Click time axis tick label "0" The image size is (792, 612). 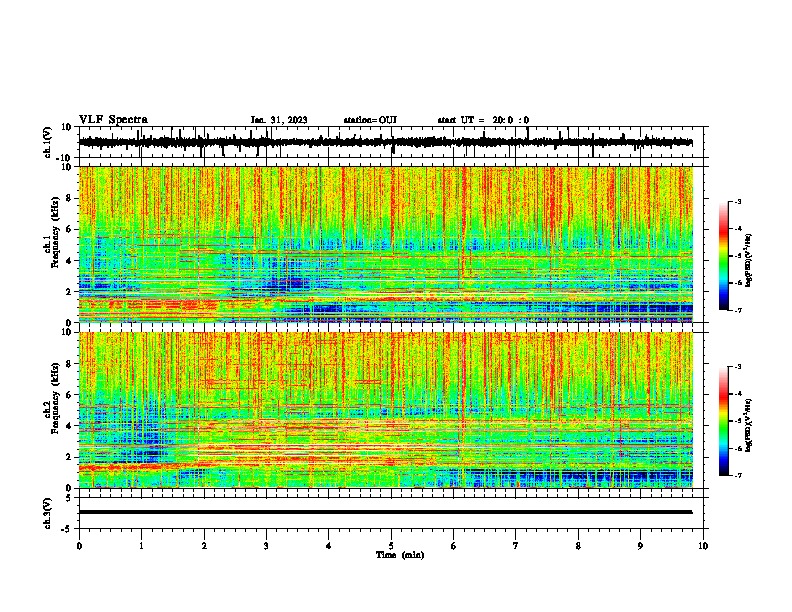point(79,546)
